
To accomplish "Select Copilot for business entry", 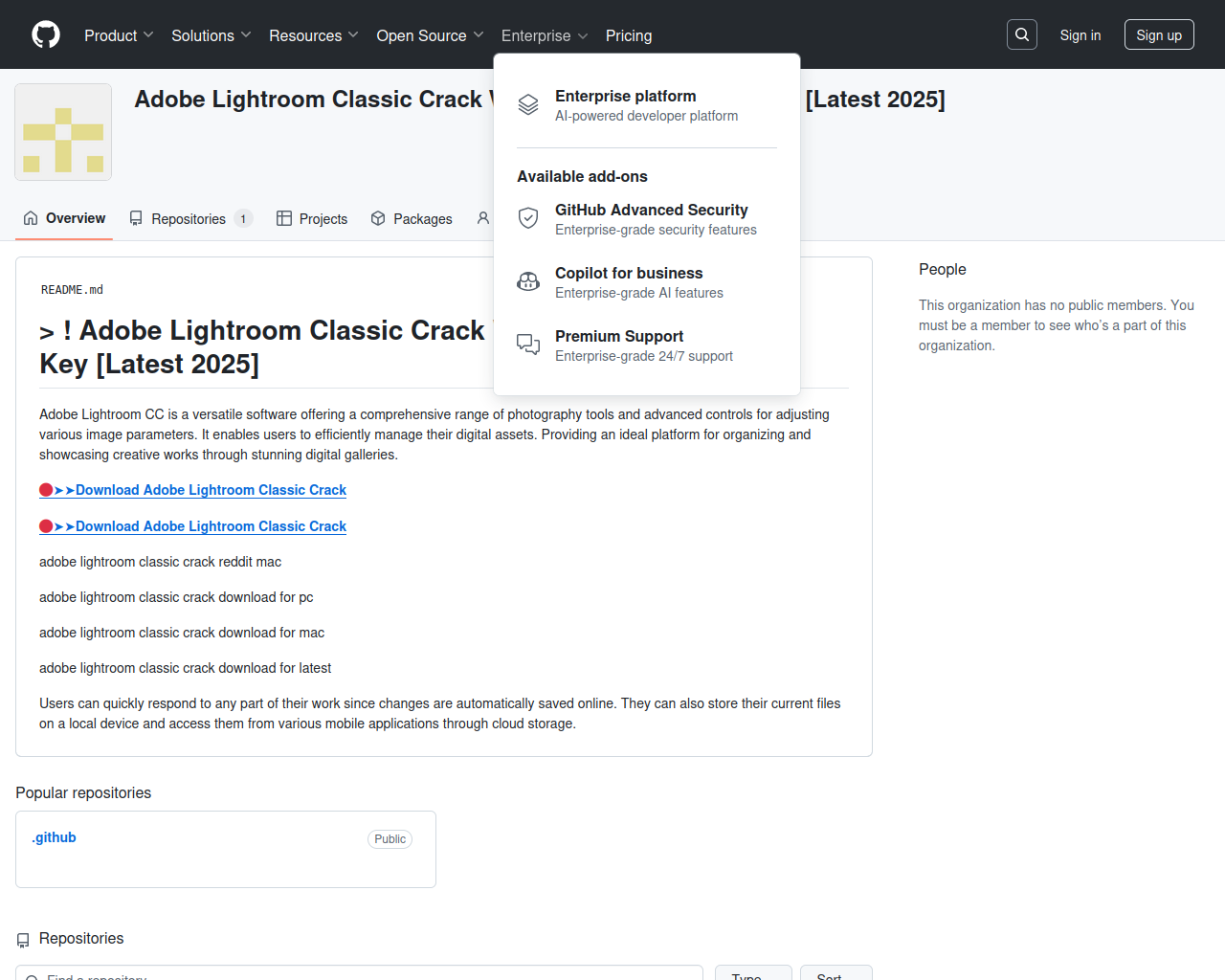I will 647,282.
